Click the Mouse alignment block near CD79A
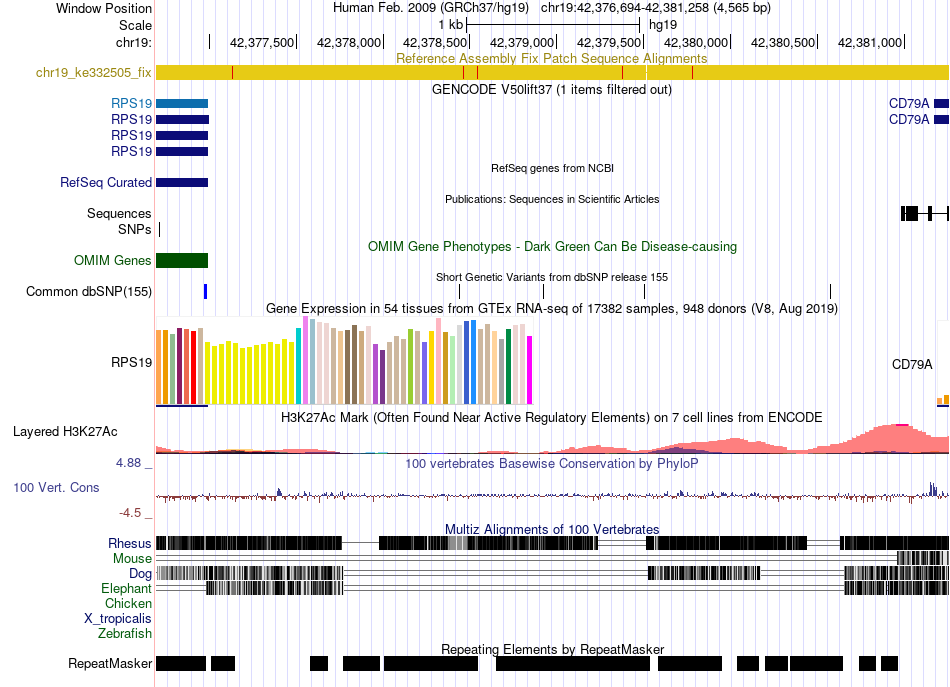 pyautogui.click(x=923, y=558)
